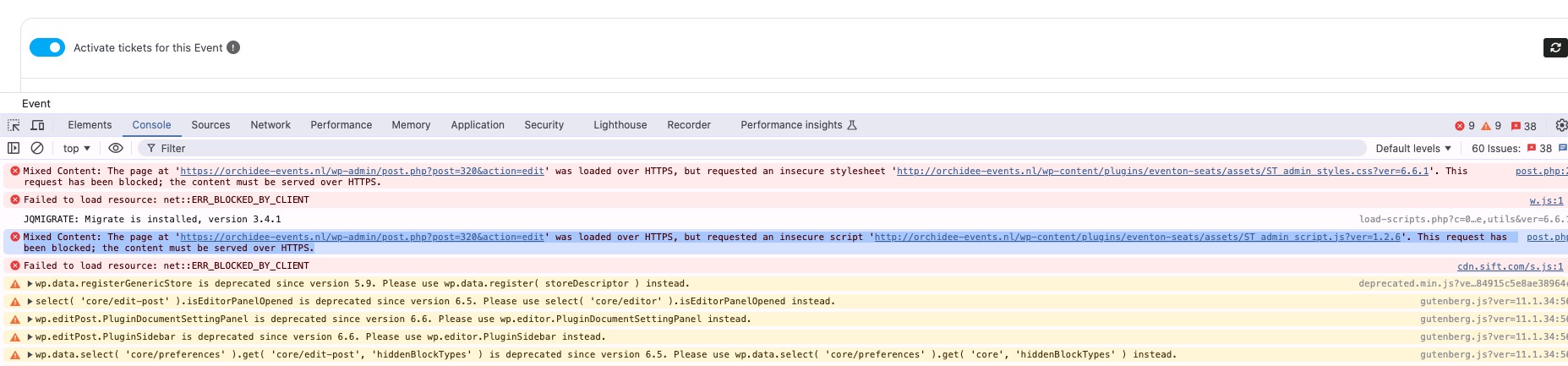Toggle the live expression eye icon

click(116, 148)
